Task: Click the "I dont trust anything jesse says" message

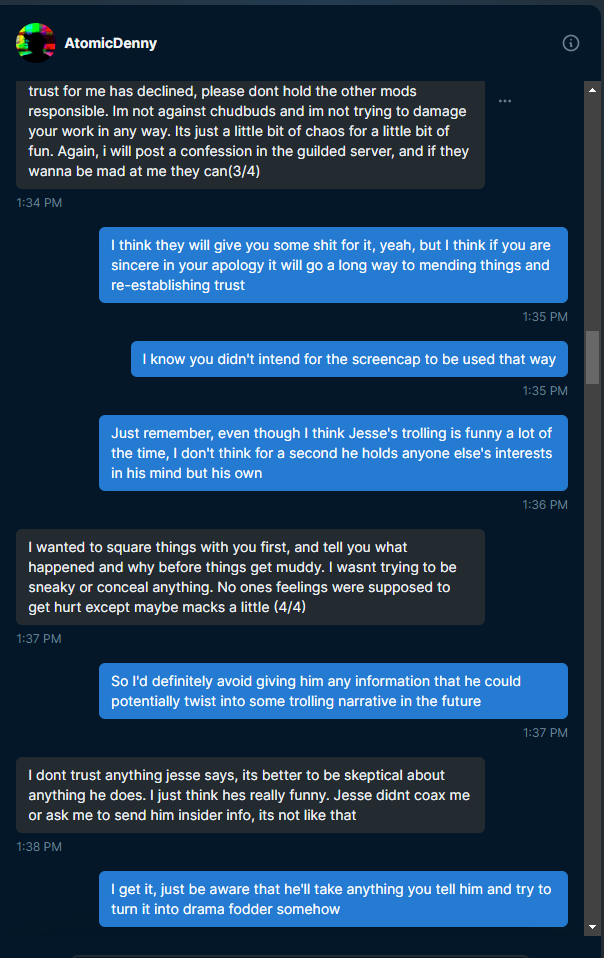Action: pyautogui.click(x=250, y=795)
